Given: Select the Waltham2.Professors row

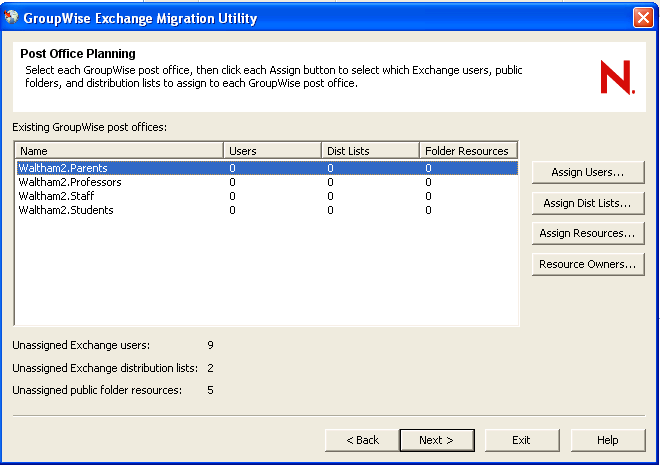Looking at the screenshot, I should (x=69, y=182).
